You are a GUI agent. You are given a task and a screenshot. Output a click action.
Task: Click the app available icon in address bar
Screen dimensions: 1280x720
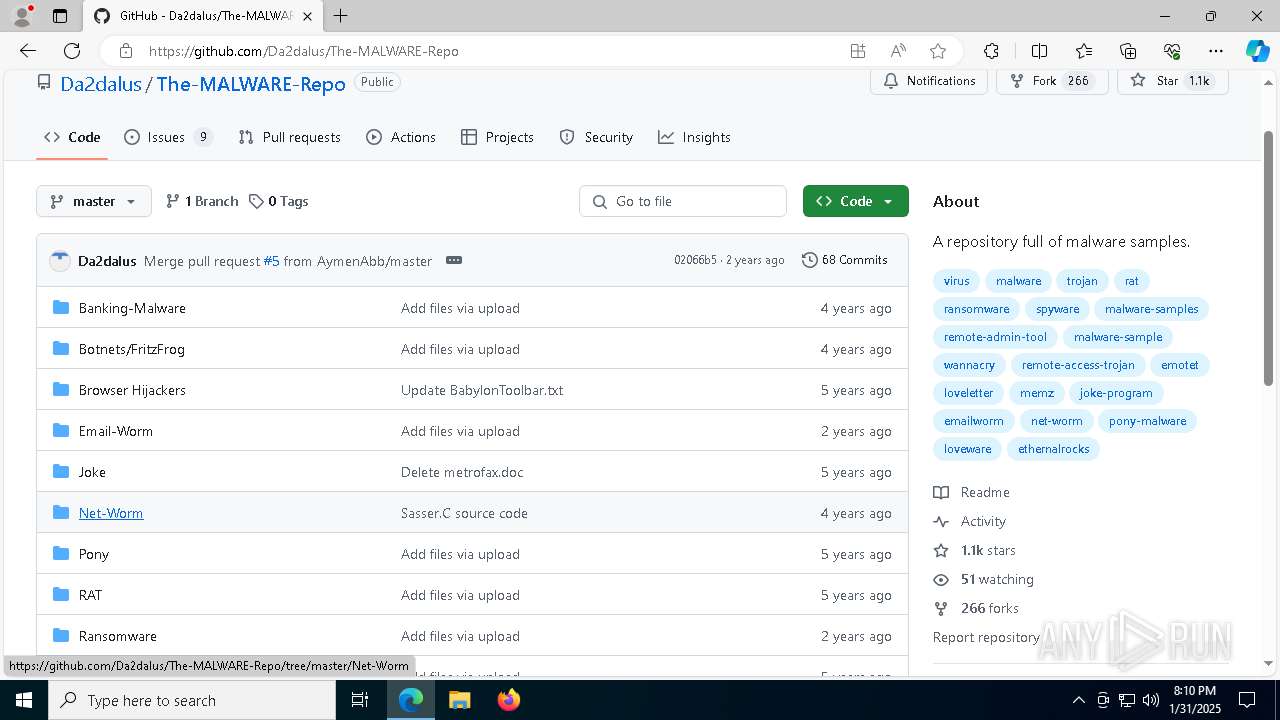[x=858, y=51]
